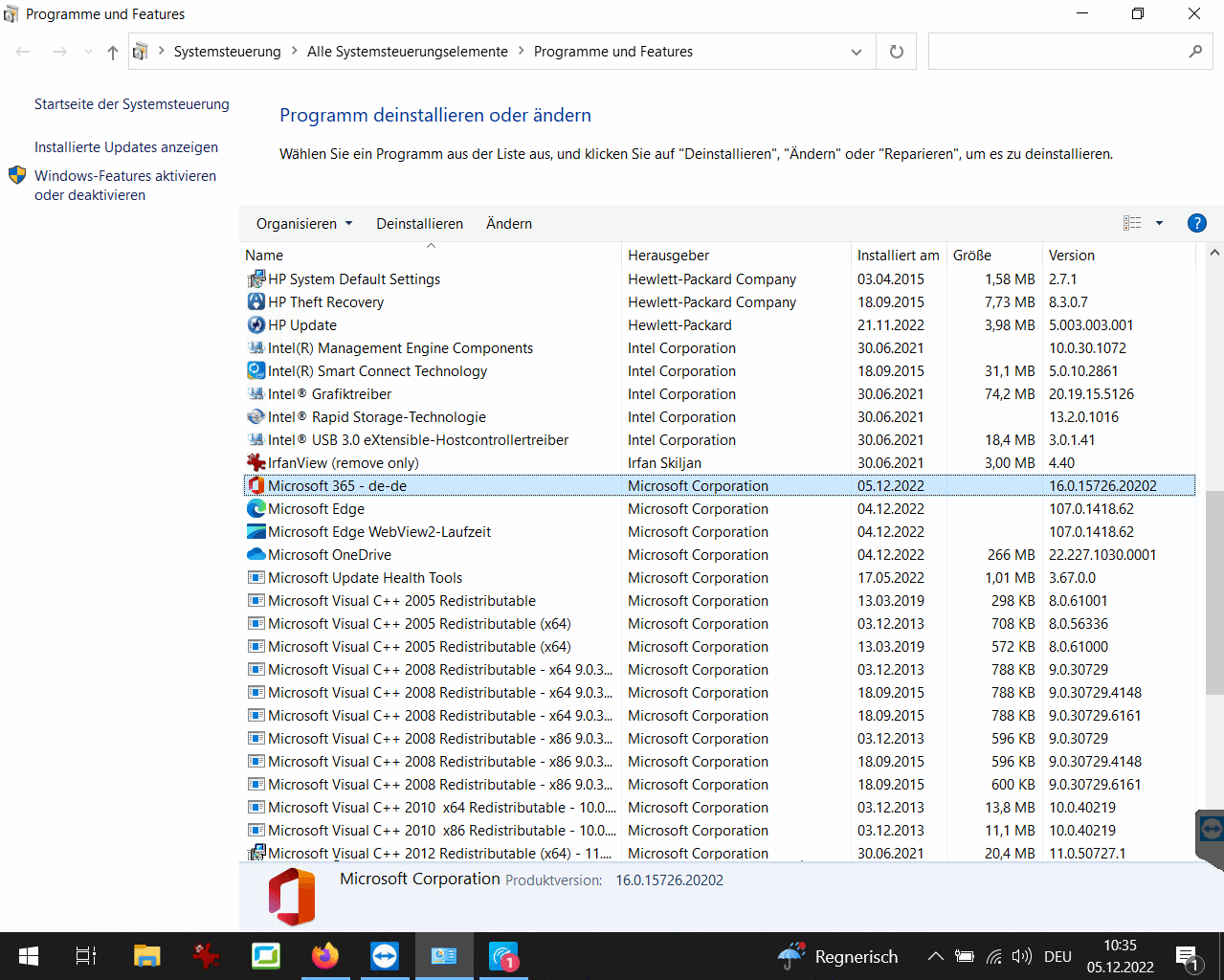Click Alle Systemsteuerungselemente breadcrumb
This screenshot has width=1224, height=980.
408,52
